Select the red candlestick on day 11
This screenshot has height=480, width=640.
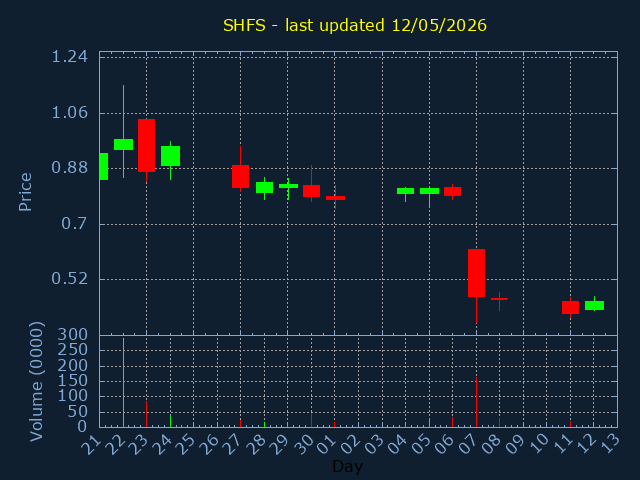pyautogui.click(x=570, y=307)
